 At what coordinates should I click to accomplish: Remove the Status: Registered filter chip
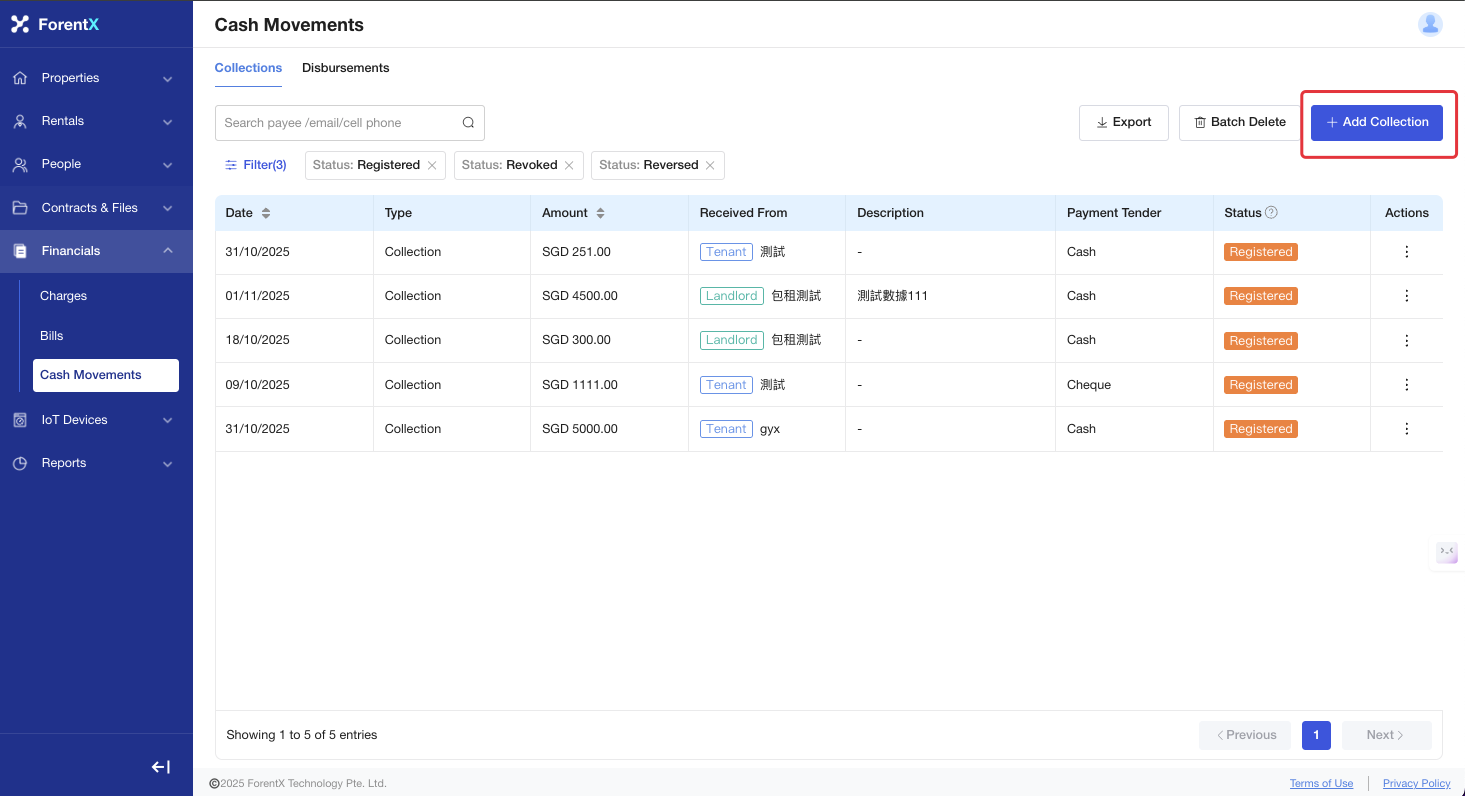(432, 166)
